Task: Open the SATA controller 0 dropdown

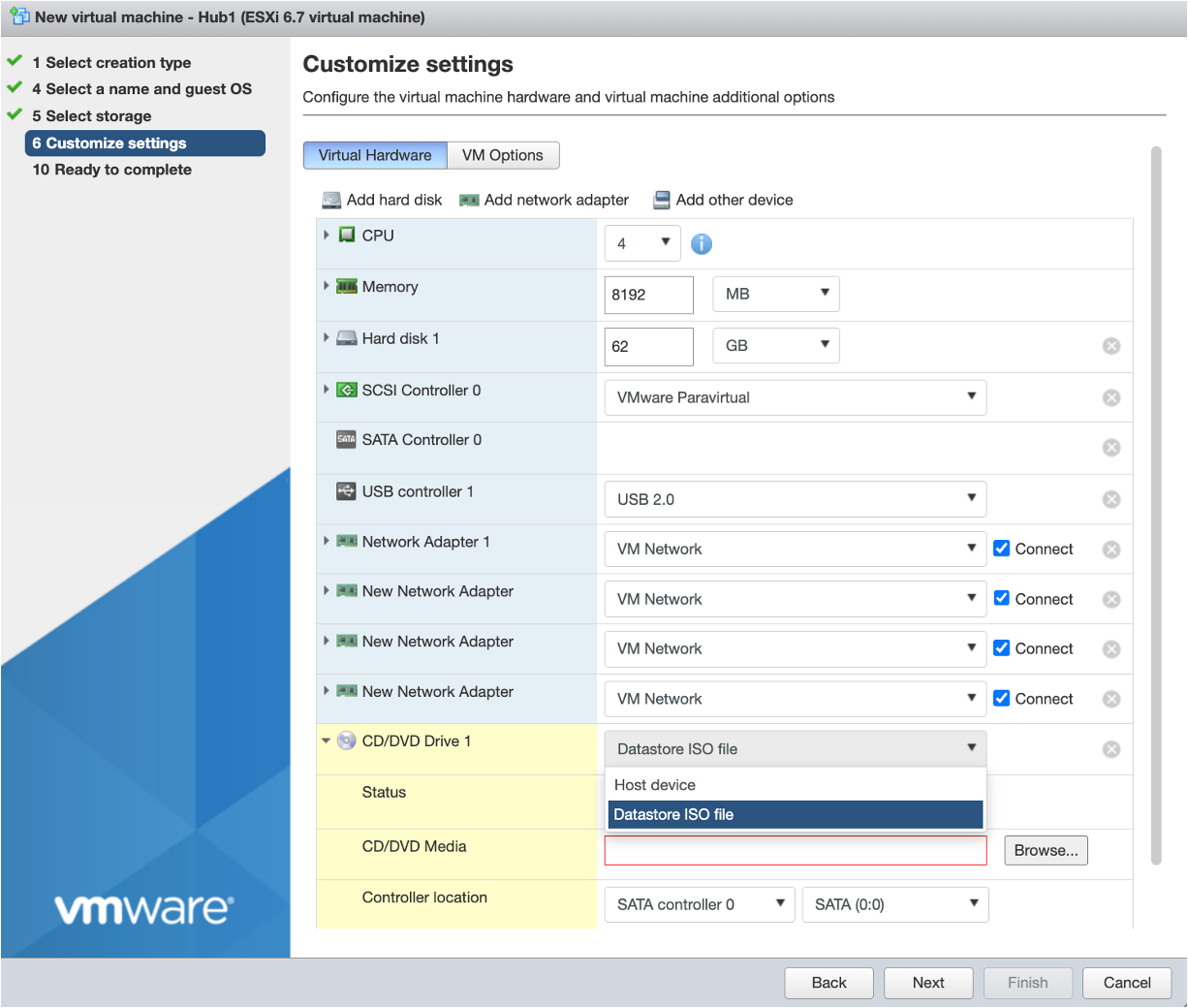Action: [x=700, y=904]
